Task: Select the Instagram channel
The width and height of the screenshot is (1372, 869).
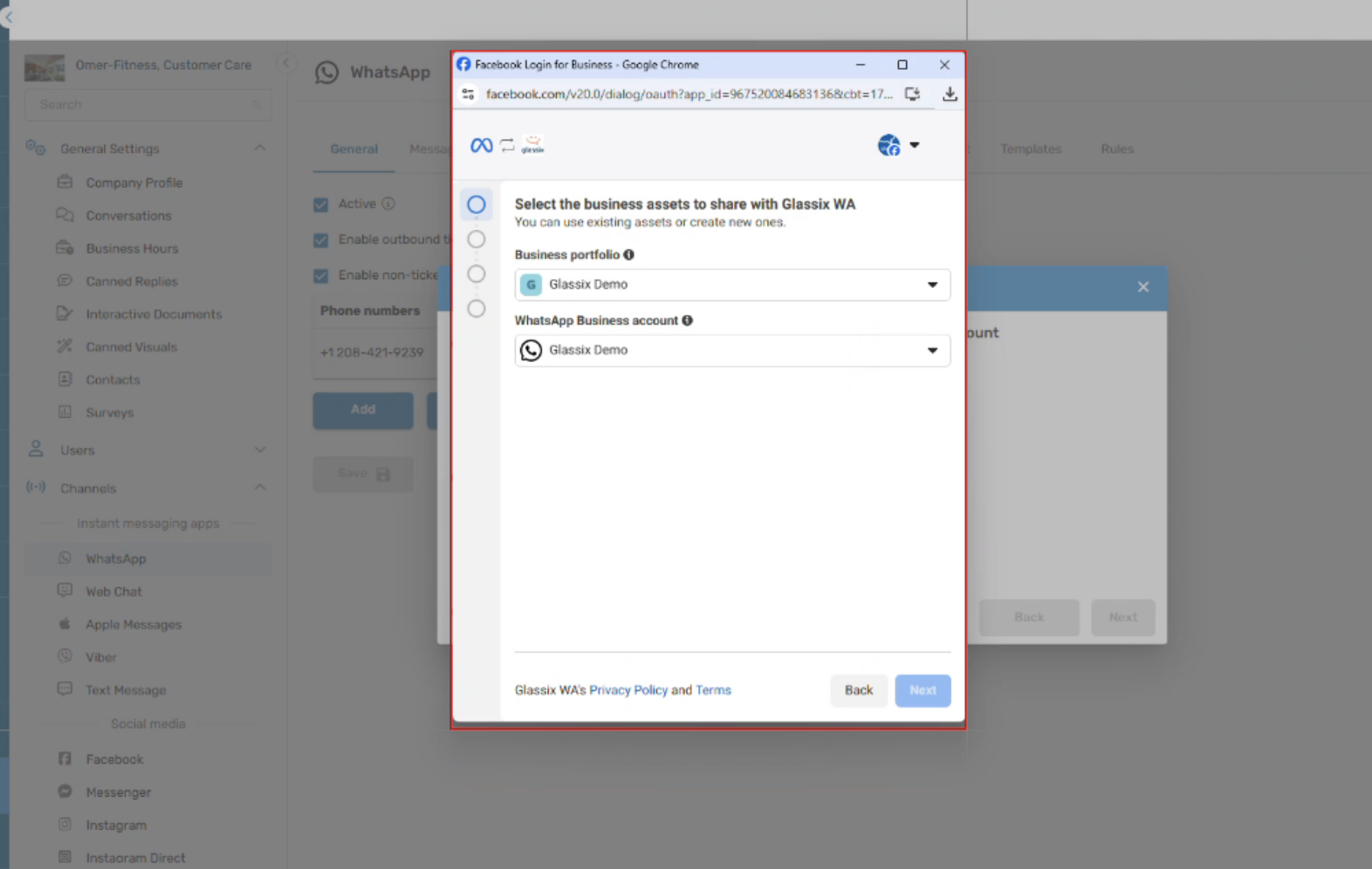Action: point(116,825)
